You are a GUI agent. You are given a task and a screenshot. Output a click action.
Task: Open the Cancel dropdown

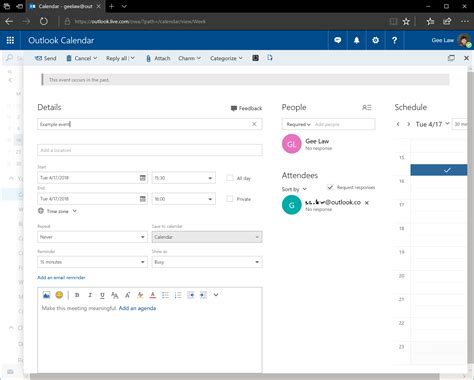pos(82,58)
